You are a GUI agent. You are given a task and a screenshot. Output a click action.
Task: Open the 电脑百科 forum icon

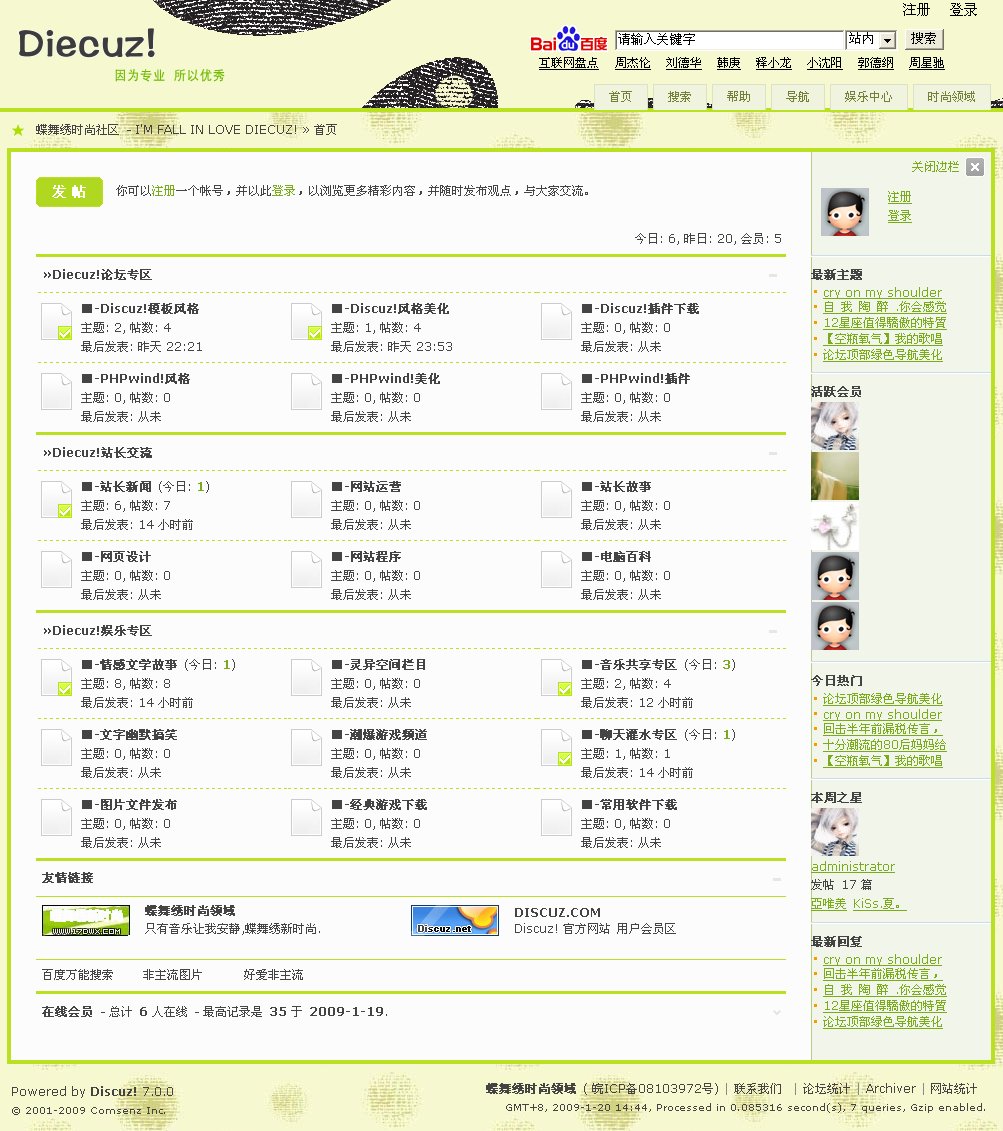tap(557, 570)
